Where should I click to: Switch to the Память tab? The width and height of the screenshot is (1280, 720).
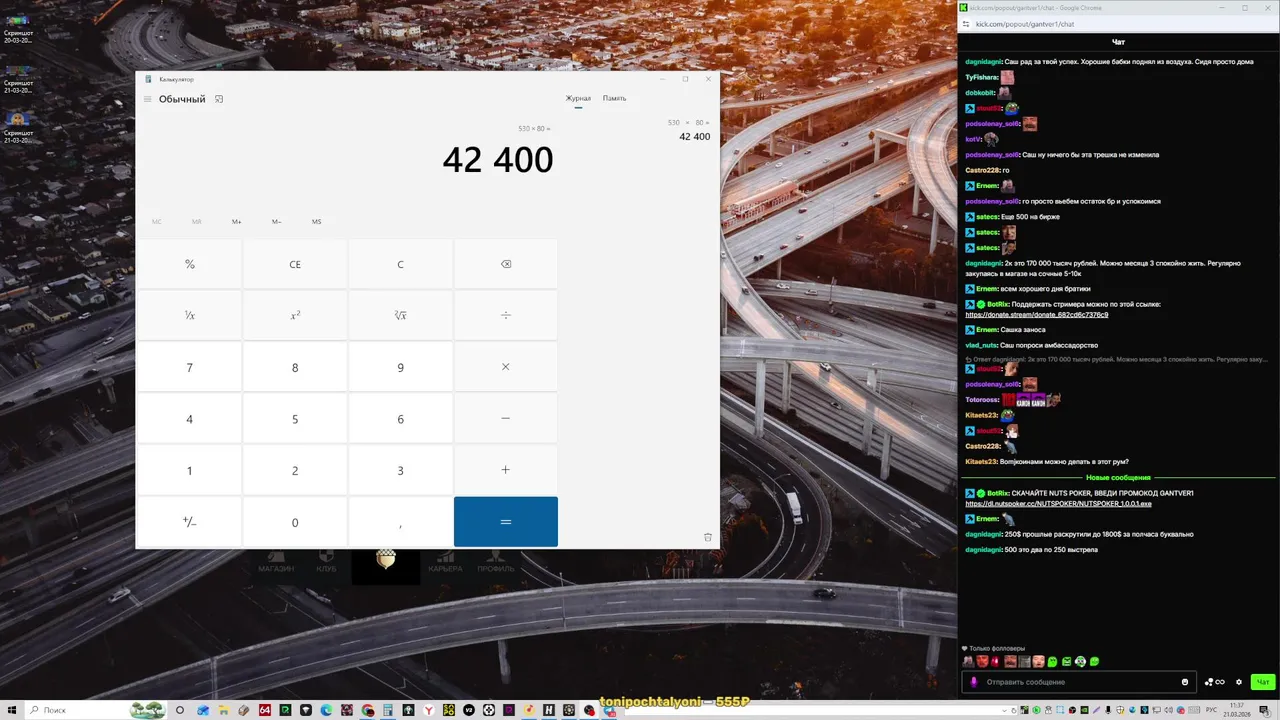614,98
